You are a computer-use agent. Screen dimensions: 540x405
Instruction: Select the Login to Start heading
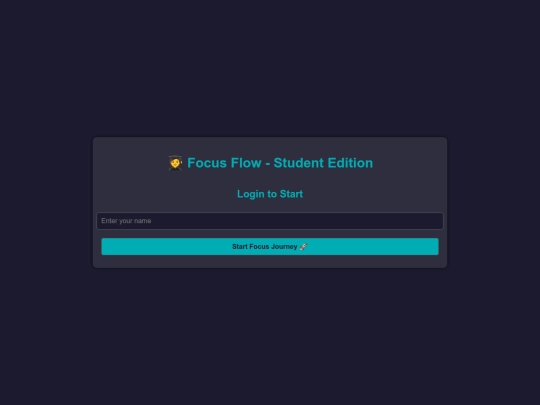pyautogui.click(x=270, y=194)
